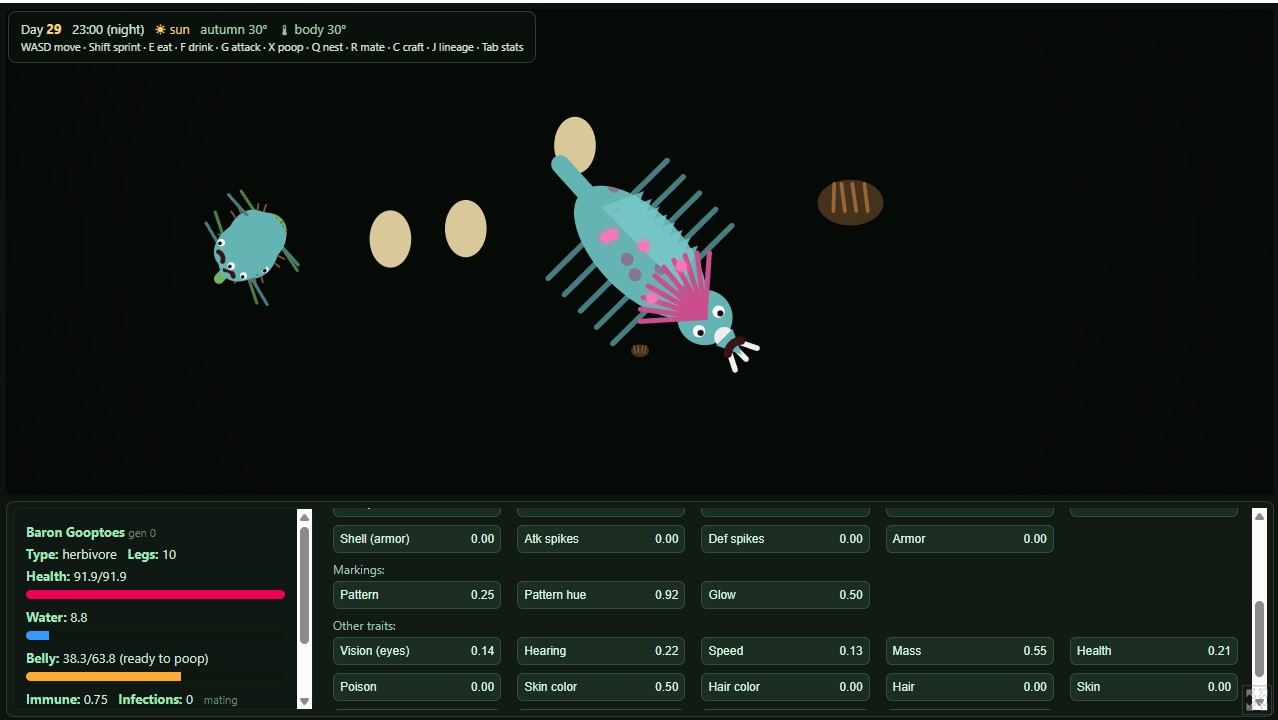Click the 'WASD move' control hint
The image size is (1278, 720).
pyautogui.click(x=50, y=48)
